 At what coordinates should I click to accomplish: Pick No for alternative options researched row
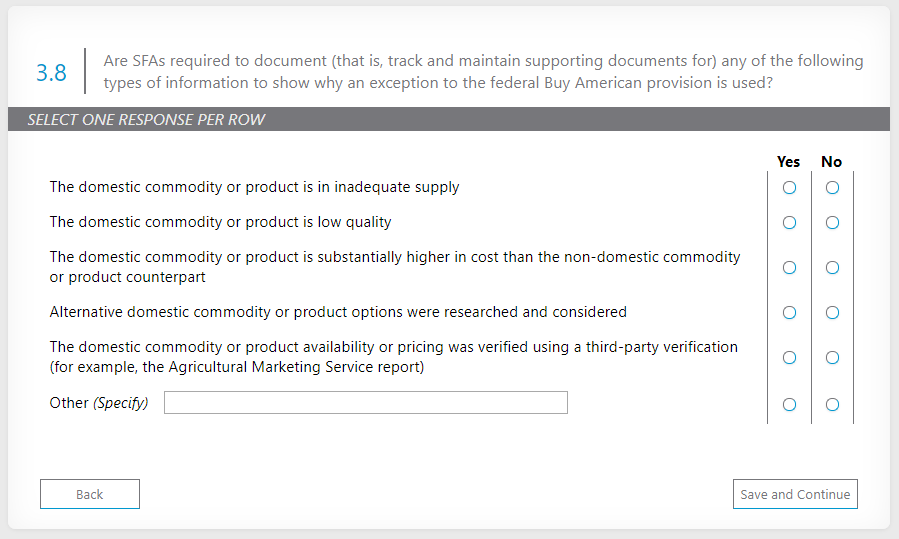[x=832, y=312]
